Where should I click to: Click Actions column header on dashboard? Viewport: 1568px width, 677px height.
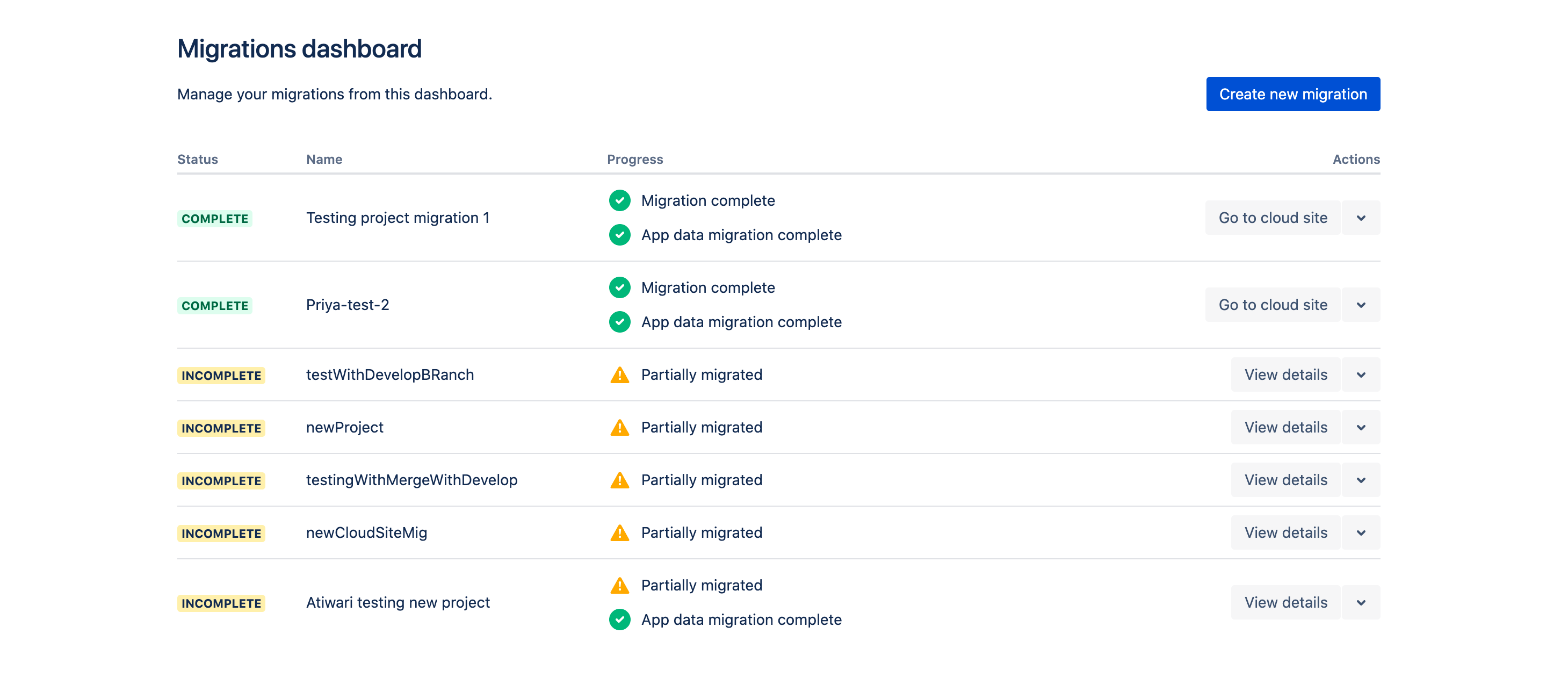pyautogui.click(x=1355, y=158)
